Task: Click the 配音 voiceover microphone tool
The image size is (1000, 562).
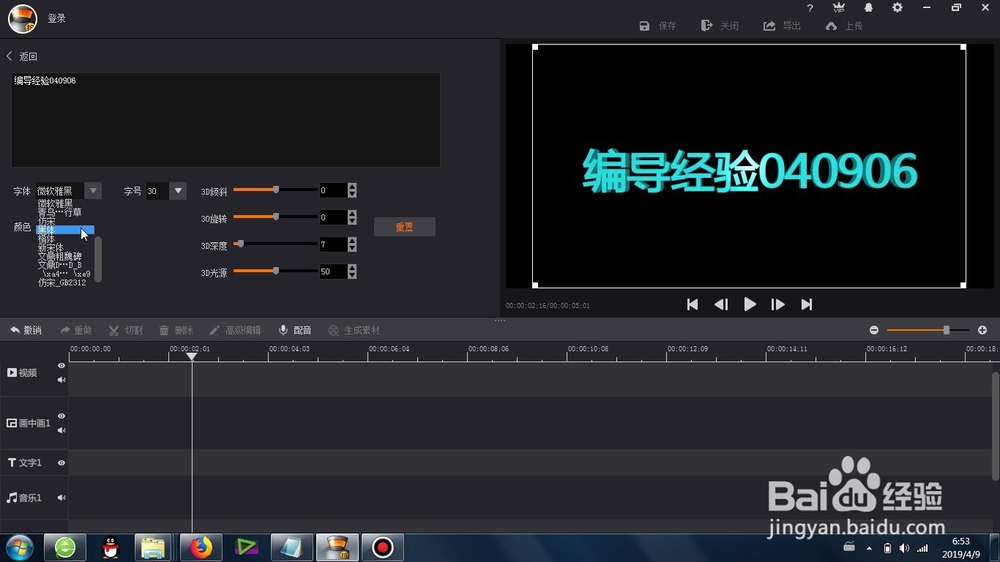Action: pos(295,330)
